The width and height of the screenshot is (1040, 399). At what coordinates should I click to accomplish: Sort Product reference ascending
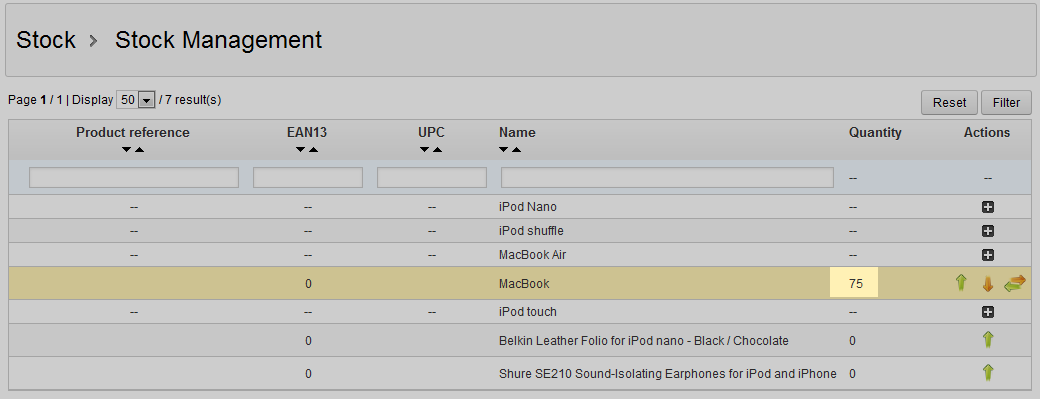tap(139, 150)
